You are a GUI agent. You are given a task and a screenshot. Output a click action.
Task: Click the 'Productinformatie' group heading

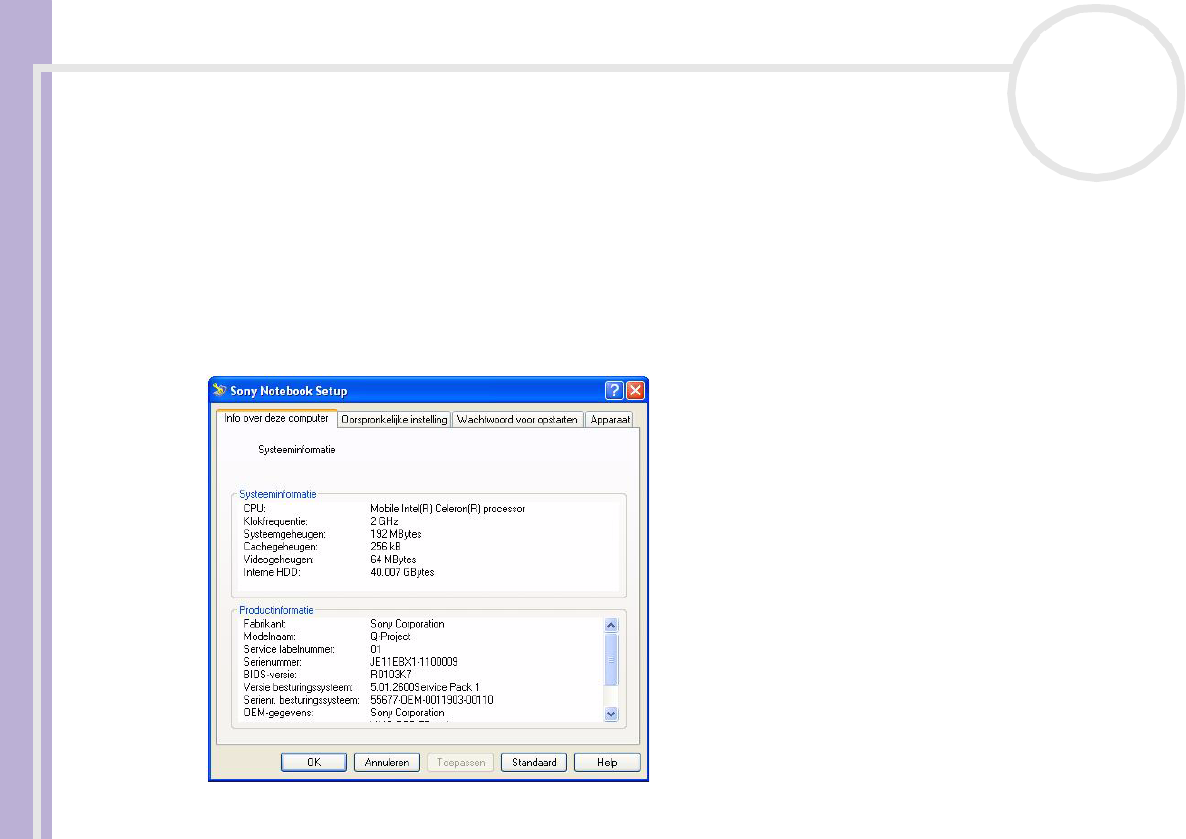[x=276, y=611]
